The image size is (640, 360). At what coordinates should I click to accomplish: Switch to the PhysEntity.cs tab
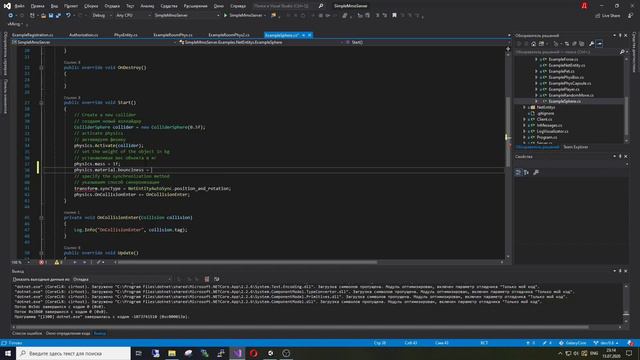[x=126, y=35]
